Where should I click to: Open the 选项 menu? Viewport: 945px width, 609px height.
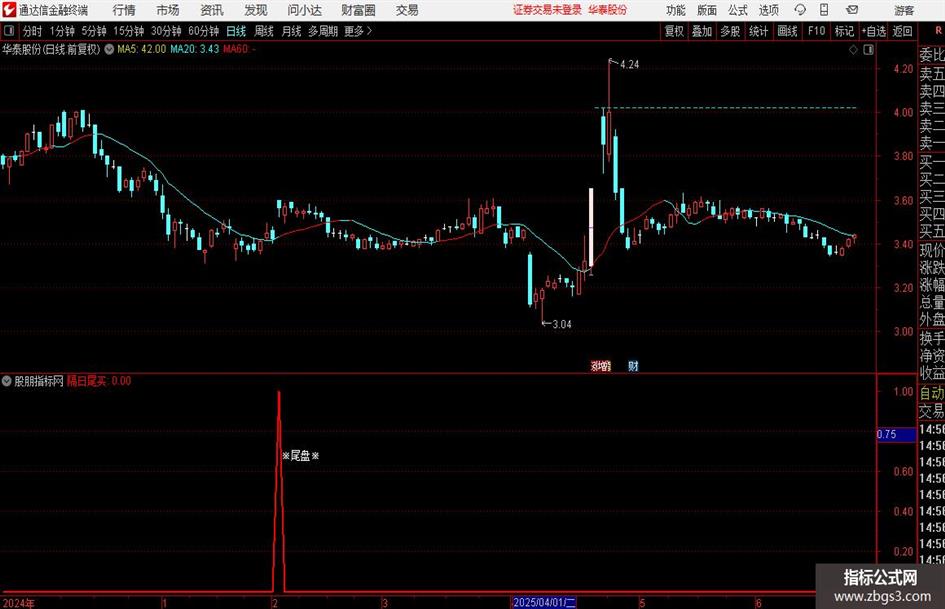click(x=769, y=10)
